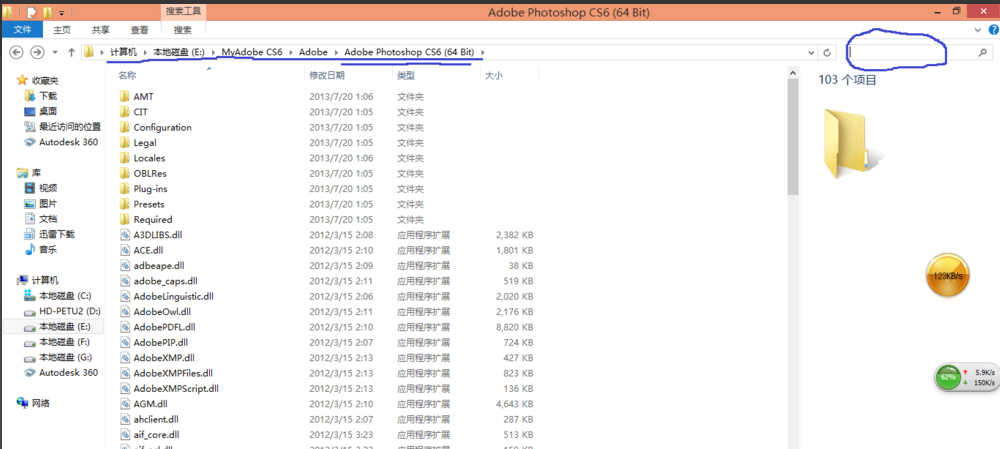Select 库 in the navigation pane
Viewport: 1000px width, 449px height.
pyautogui.click(x=28, y=172)
